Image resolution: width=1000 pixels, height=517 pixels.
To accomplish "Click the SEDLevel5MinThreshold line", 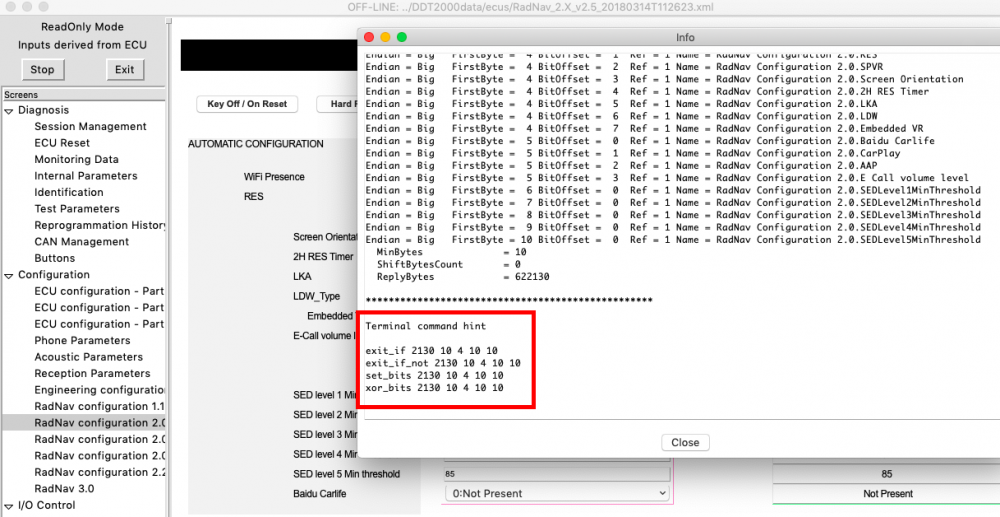I will (673, 240).
